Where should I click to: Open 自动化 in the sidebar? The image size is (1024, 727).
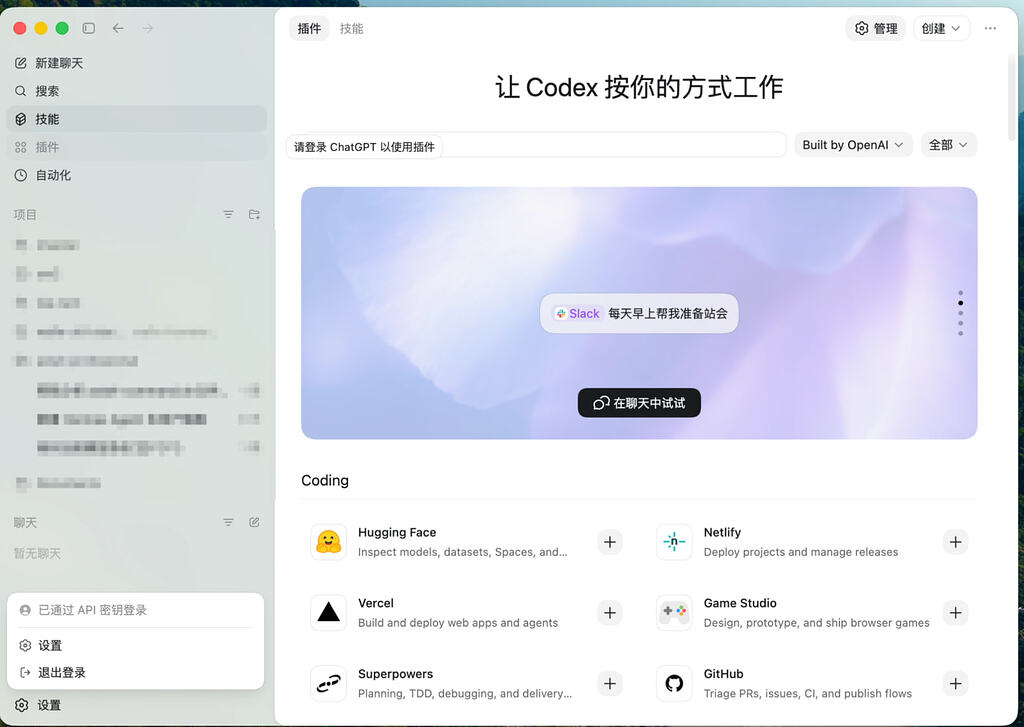point(136,175)
